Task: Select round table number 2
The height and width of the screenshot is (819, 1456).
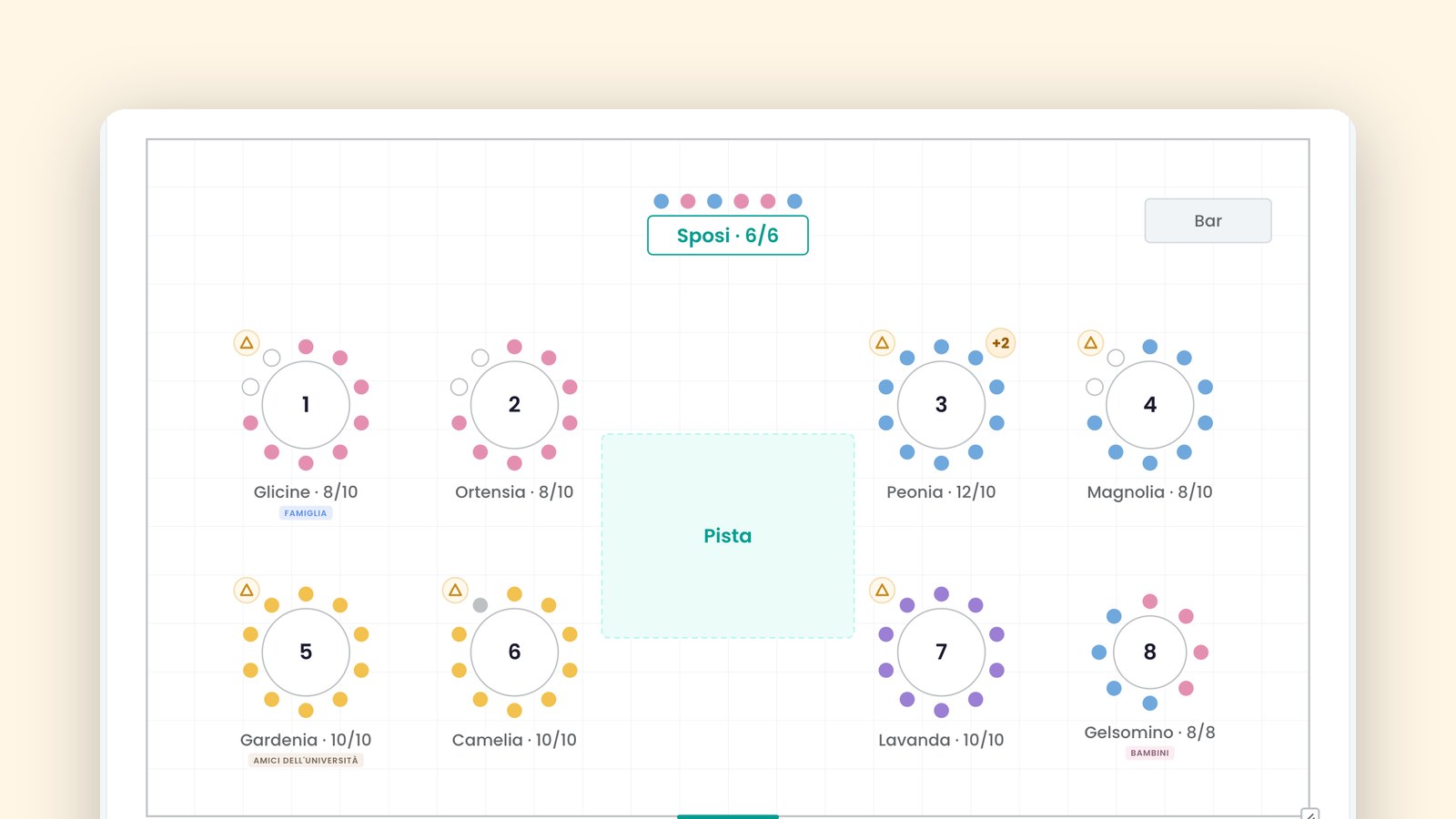Action: click(x=514, y=405)
